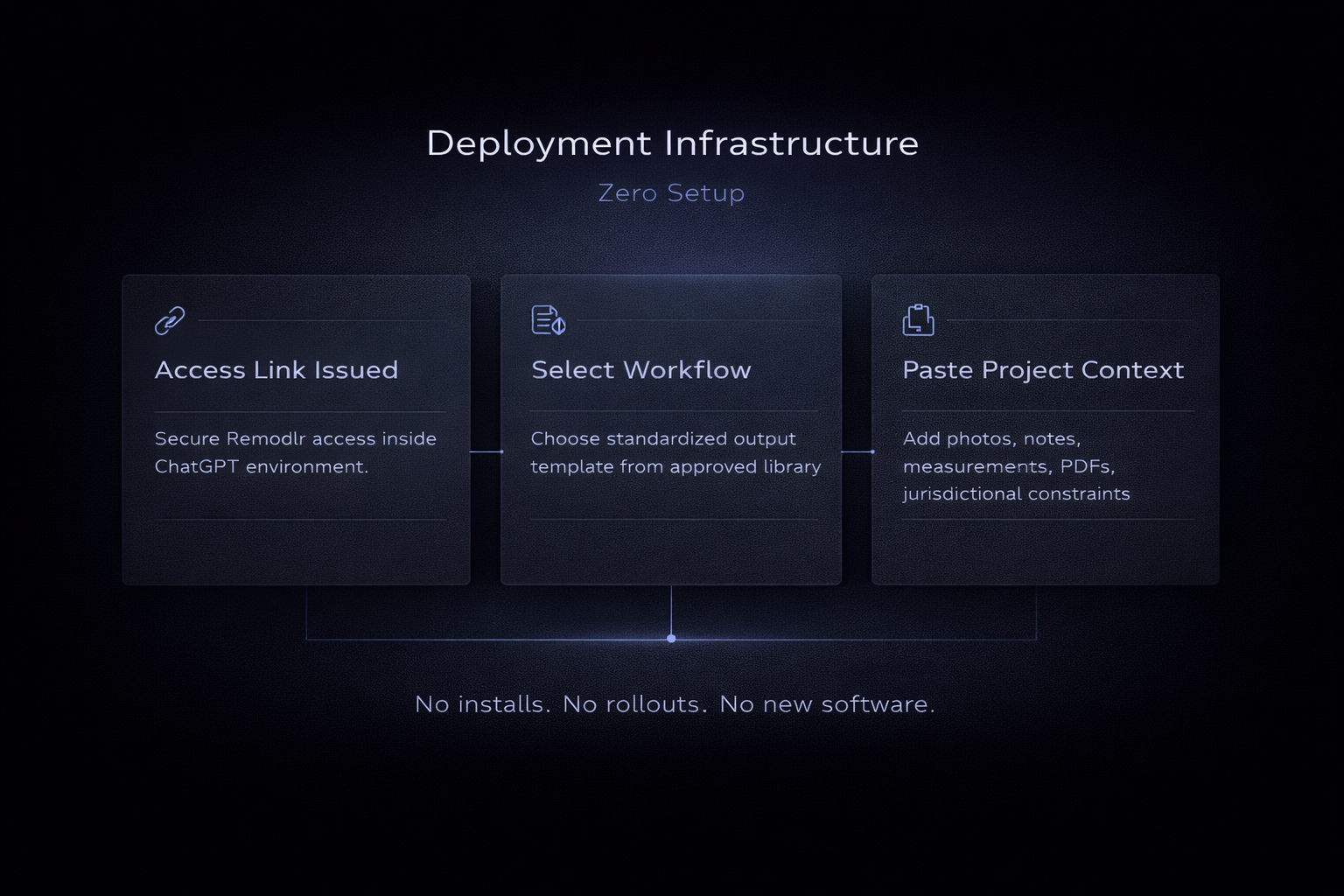Click the clipboard icon above Paste Project Context
The width and height of the screenshot is (1344, 896).
tap(917, 320)
